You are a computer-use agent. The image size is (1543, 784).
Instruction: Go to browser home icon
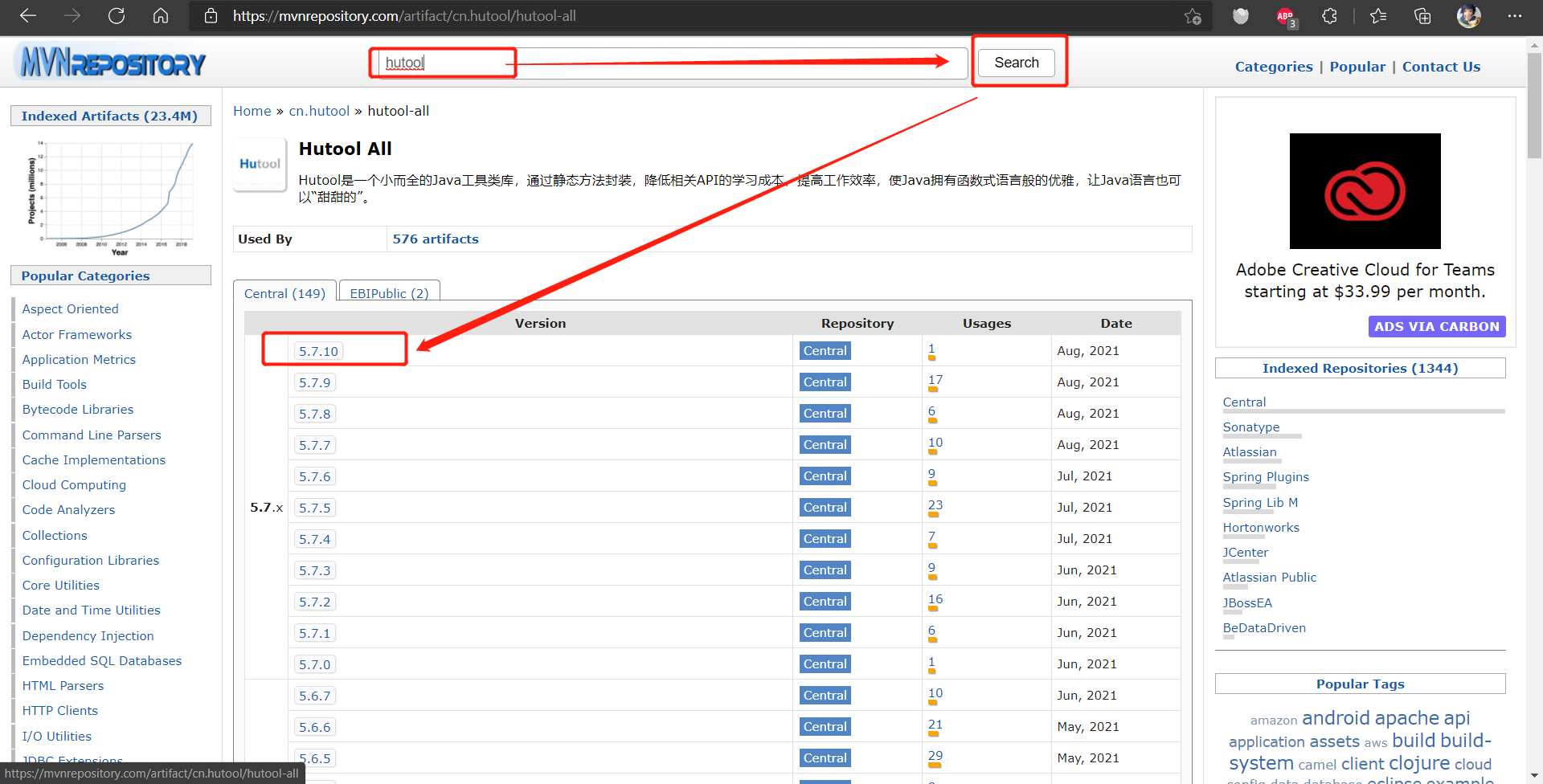(x=161, y=16)
